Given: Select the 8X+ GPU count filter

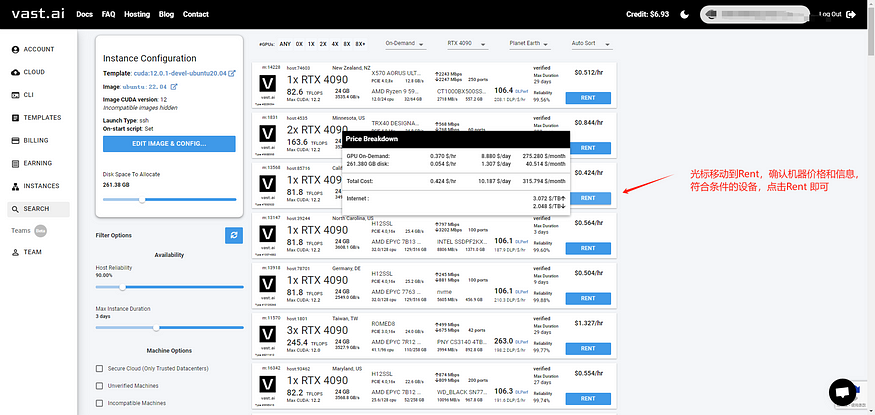Looking at the screenshot, I should click(x=360, y=44).
